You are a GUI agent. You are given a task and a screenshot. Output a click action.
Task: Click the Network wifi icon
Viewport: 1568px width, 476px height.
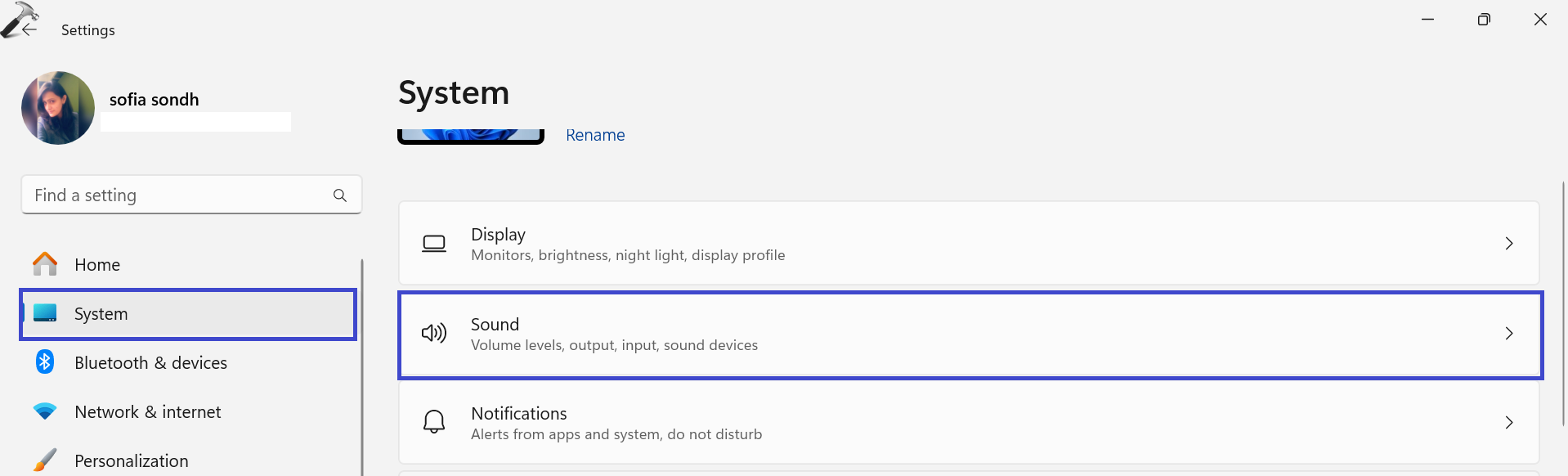(x=45, y=411)
